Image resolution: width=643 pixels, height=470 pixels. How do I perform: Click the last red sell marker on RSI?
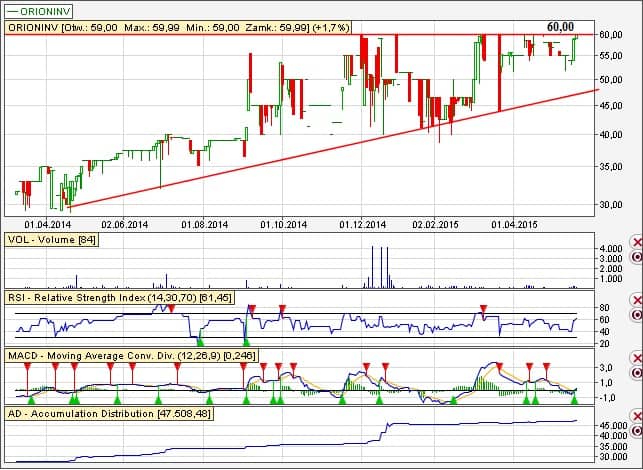click(483, 308)
